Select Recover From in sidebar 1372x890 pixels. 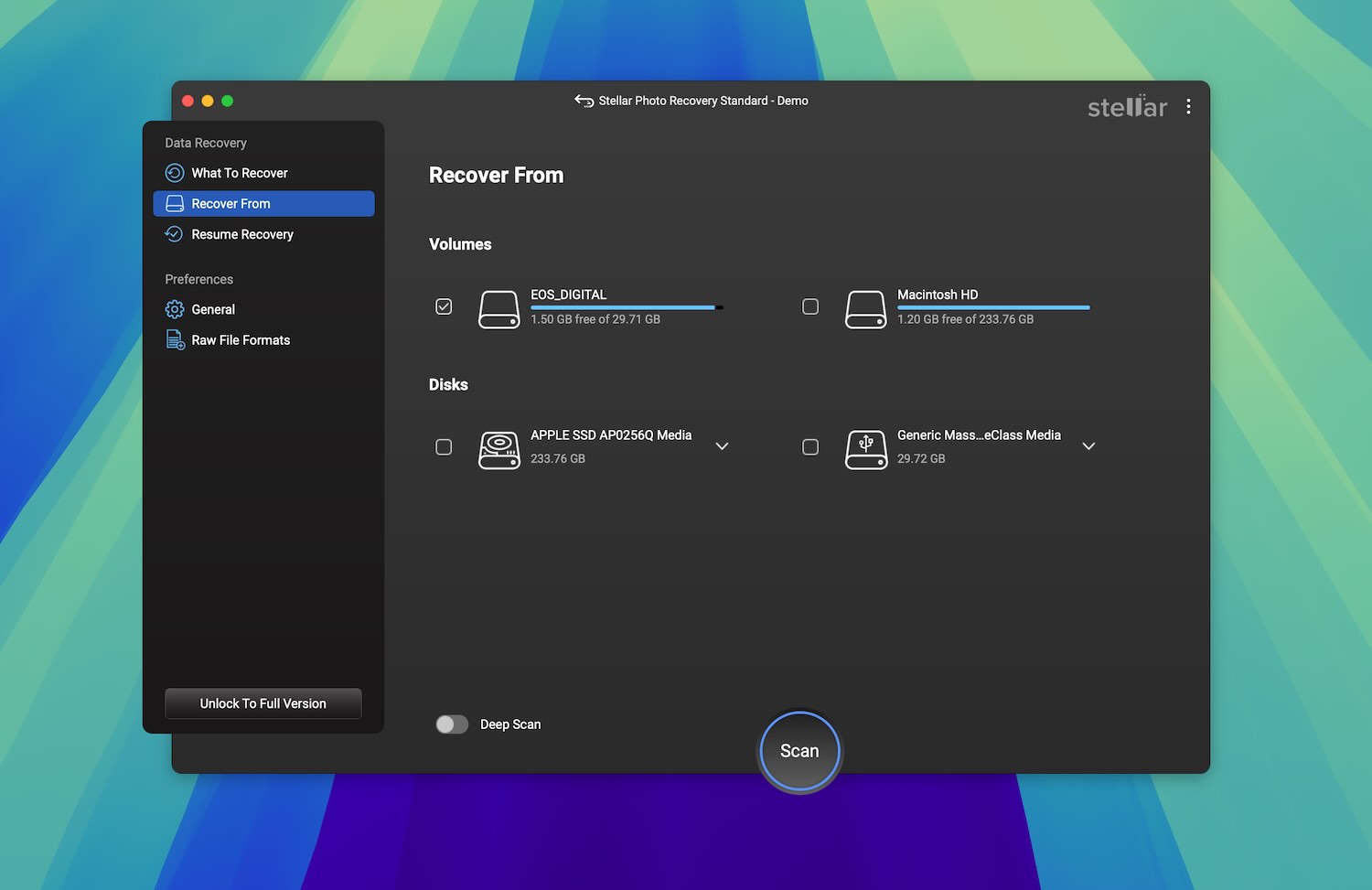click(263, 204)
